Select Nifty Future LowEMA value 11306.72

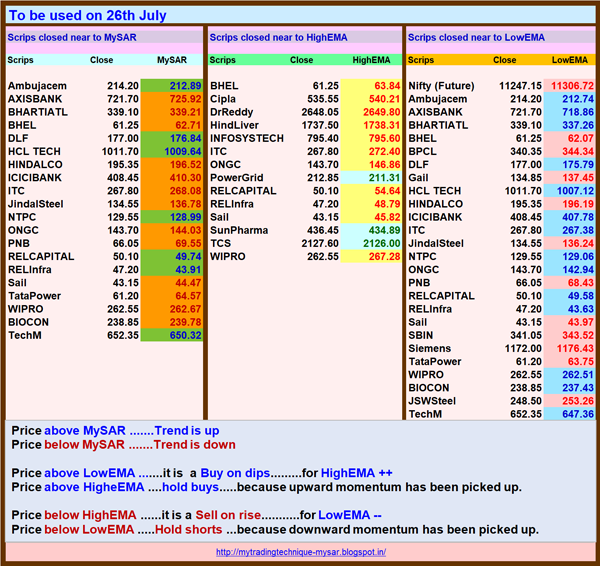(x=572, y=86)
